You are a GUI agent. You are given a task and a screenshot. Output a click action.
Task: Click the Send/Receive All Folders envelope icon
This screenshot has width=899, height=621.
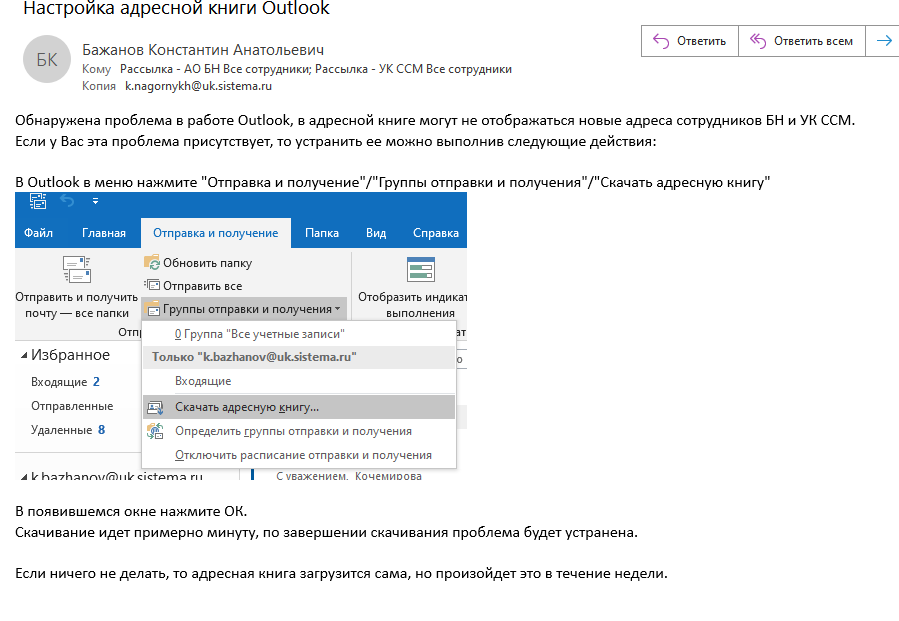coord(77,270)
